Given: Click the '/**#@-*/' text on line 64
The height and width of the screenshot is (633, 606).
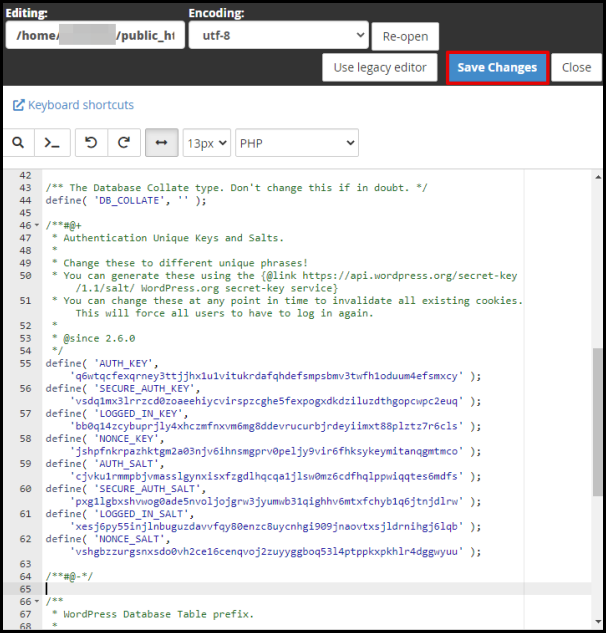Looking at the screenshot, I should [69, 576].
